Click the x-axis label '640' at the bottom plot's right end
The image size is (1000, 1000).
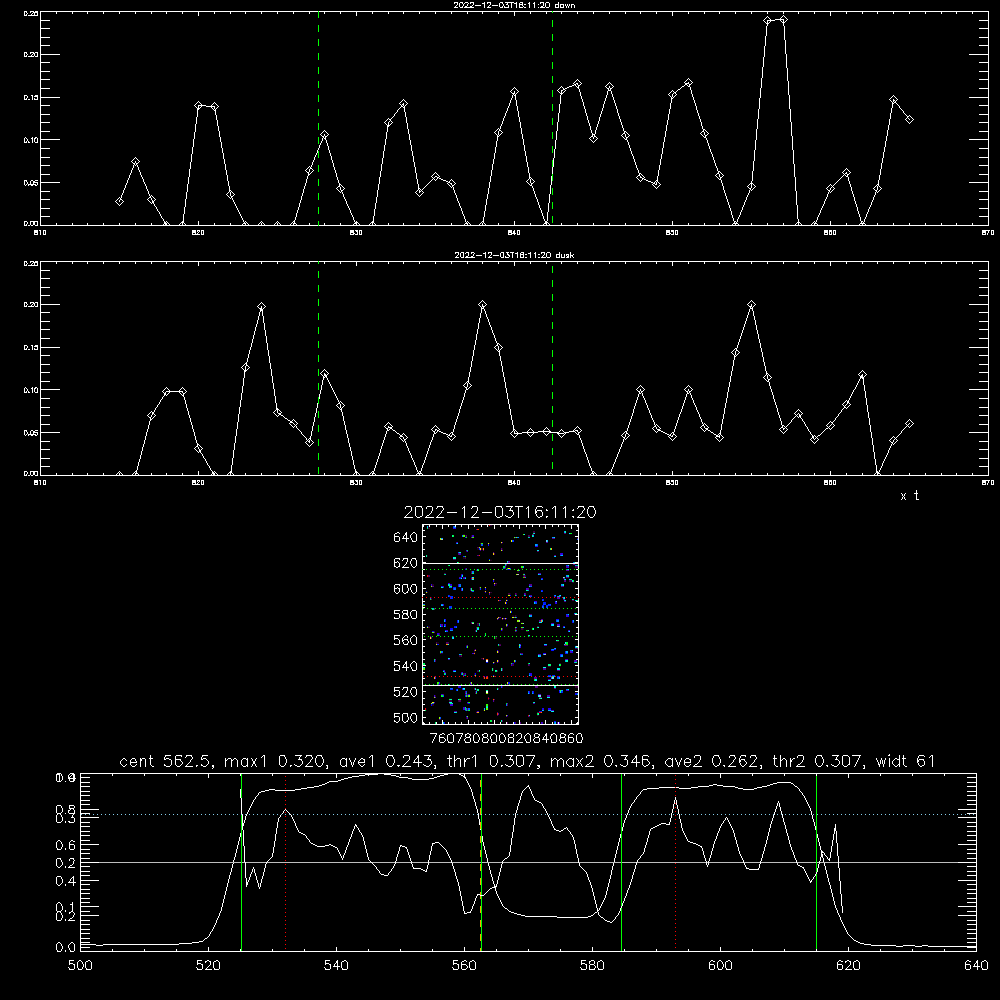click(x=976, y=966)
